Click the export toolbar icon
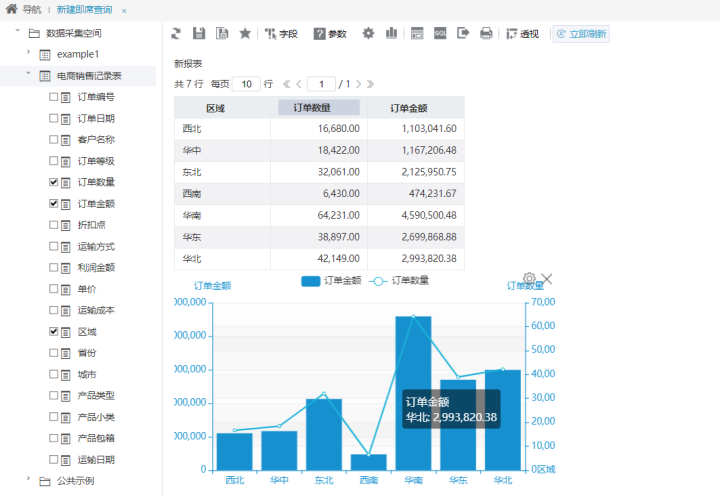The image size is (720, 497). tap(463, 33)
